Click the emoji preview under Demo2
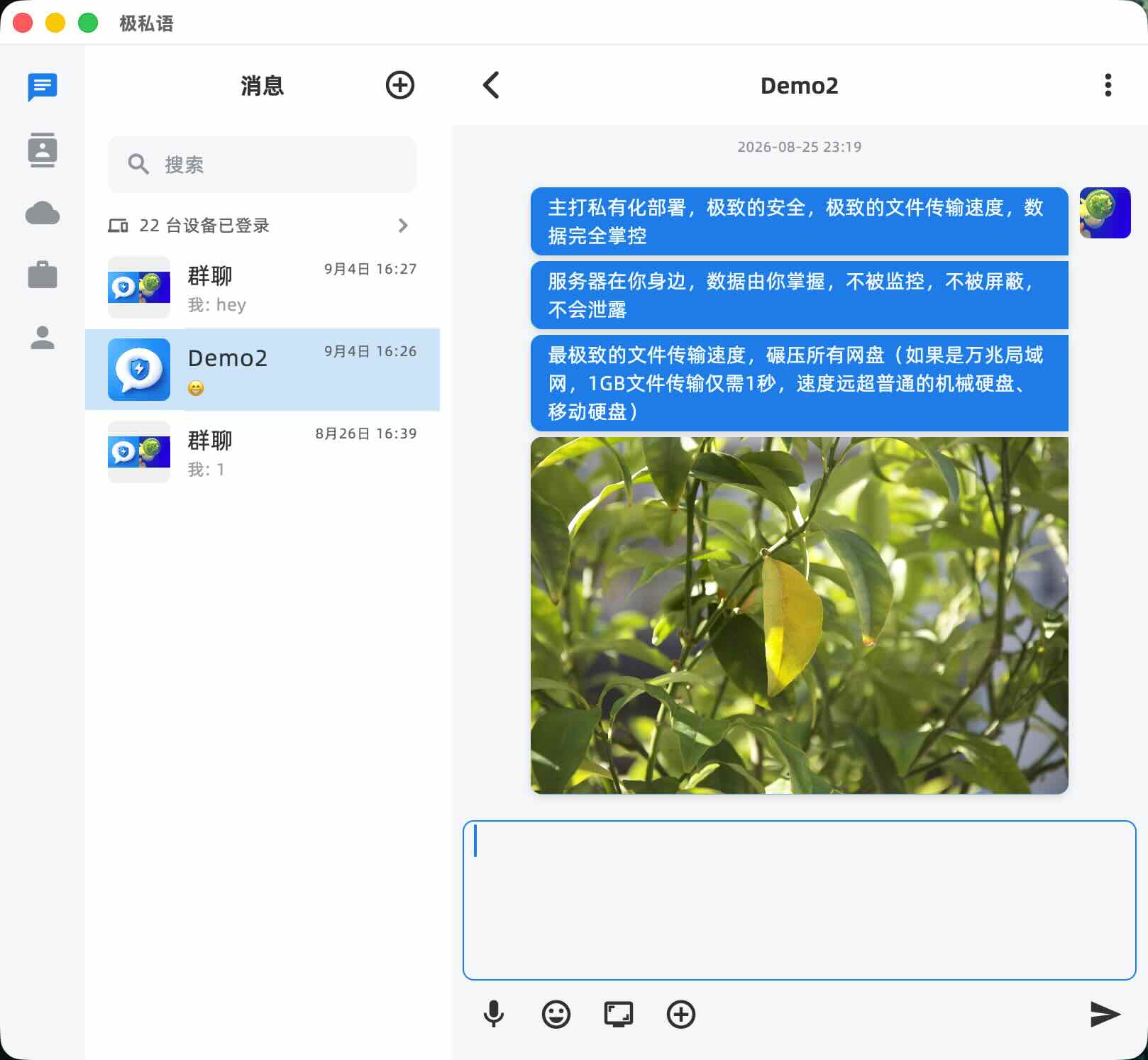 tap(196, 388)
